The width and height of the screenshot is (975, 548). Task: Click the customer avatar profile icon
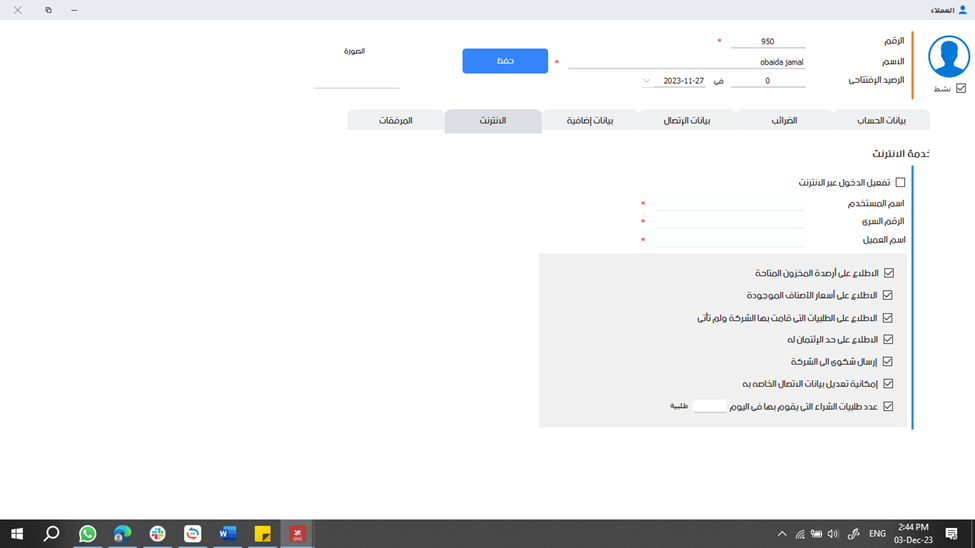tap(949, 57)
